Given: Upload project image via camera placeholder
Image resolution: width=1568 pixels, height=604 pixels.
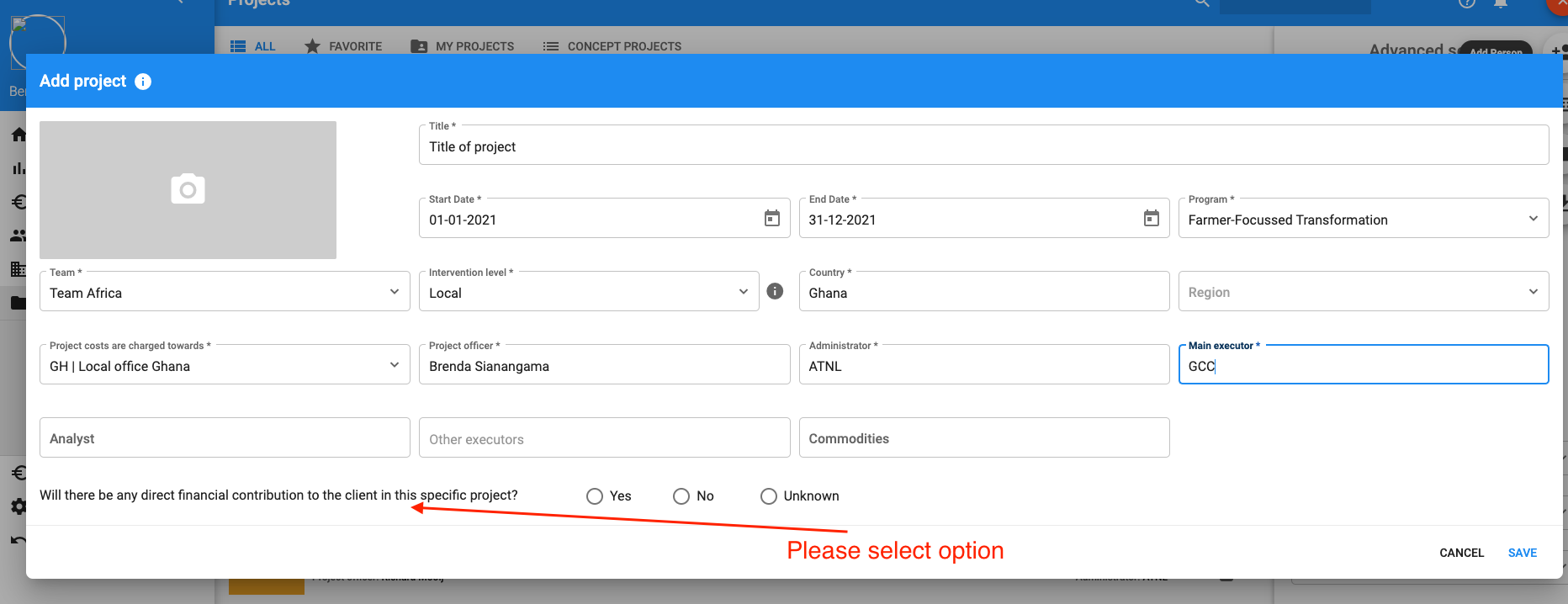Looking at the screenshot, I should click(x=188, y=189).
